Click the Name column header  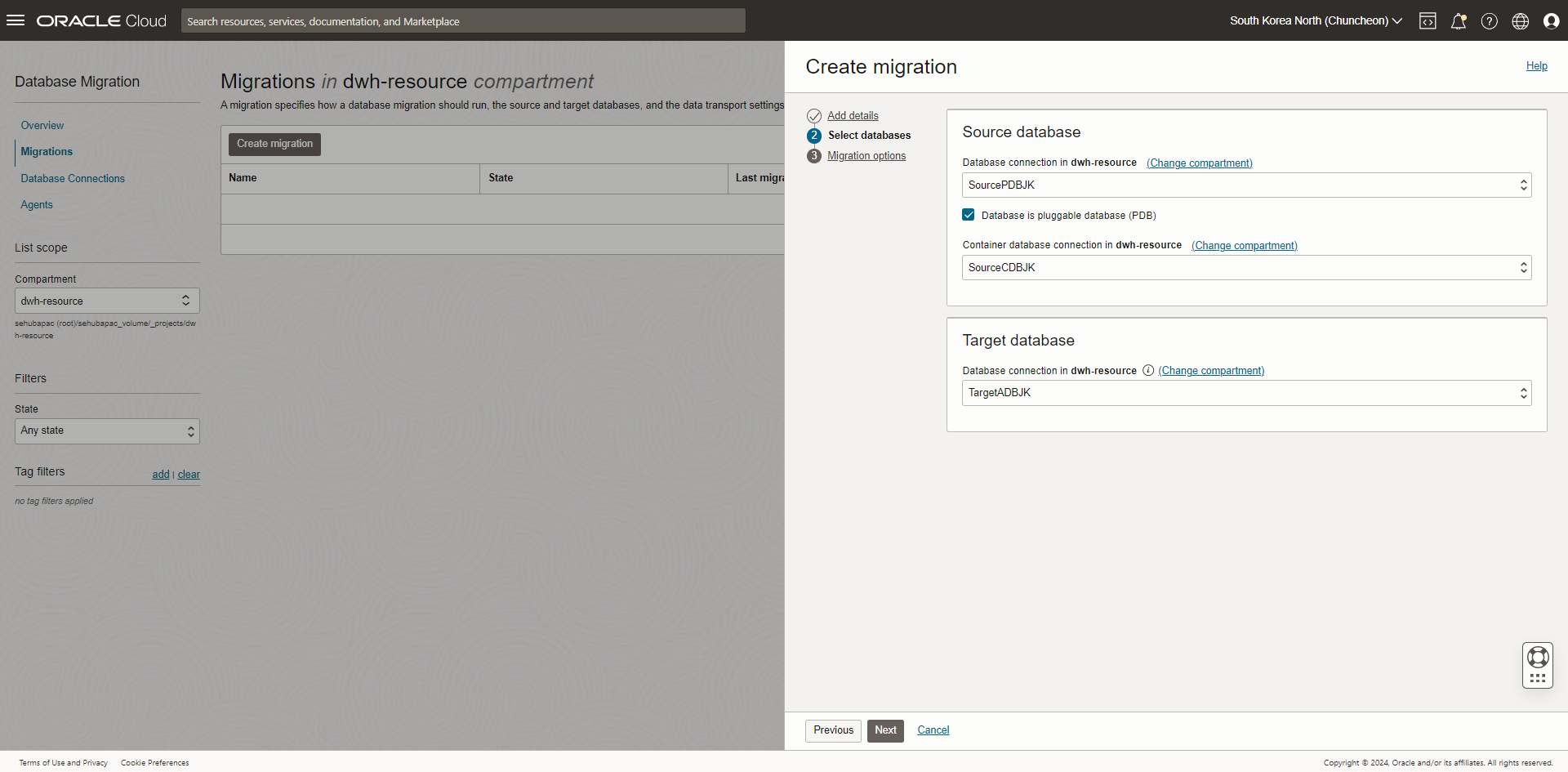click(350, 178)
